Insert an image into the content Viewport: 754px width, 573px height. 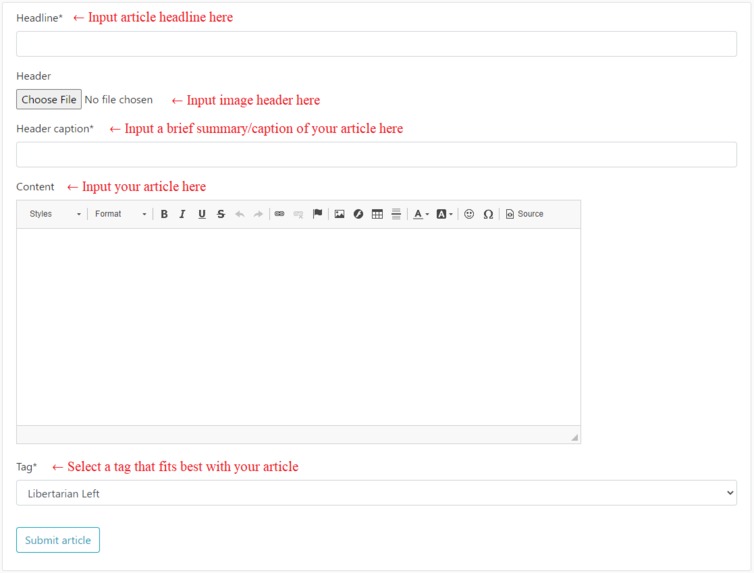click(x=339, y=214)
